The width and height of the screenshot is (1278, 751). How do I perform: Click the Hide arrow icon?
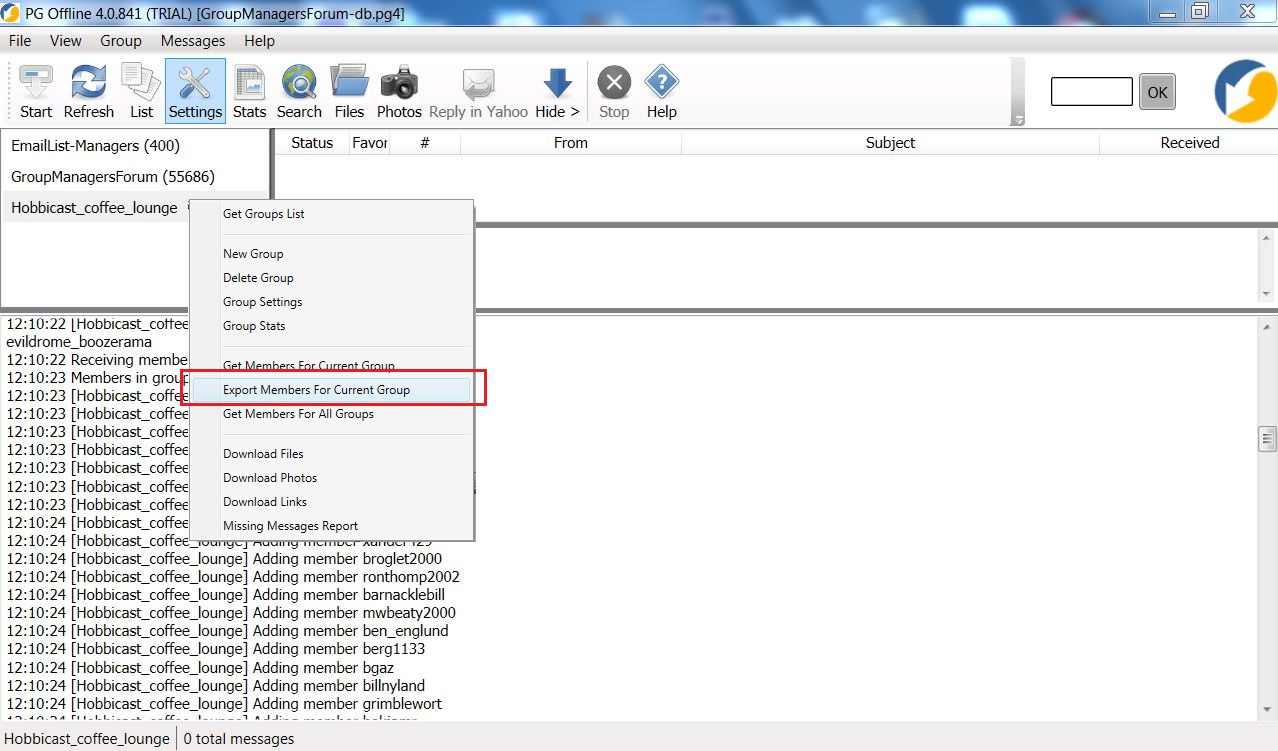tap(557, 91)
